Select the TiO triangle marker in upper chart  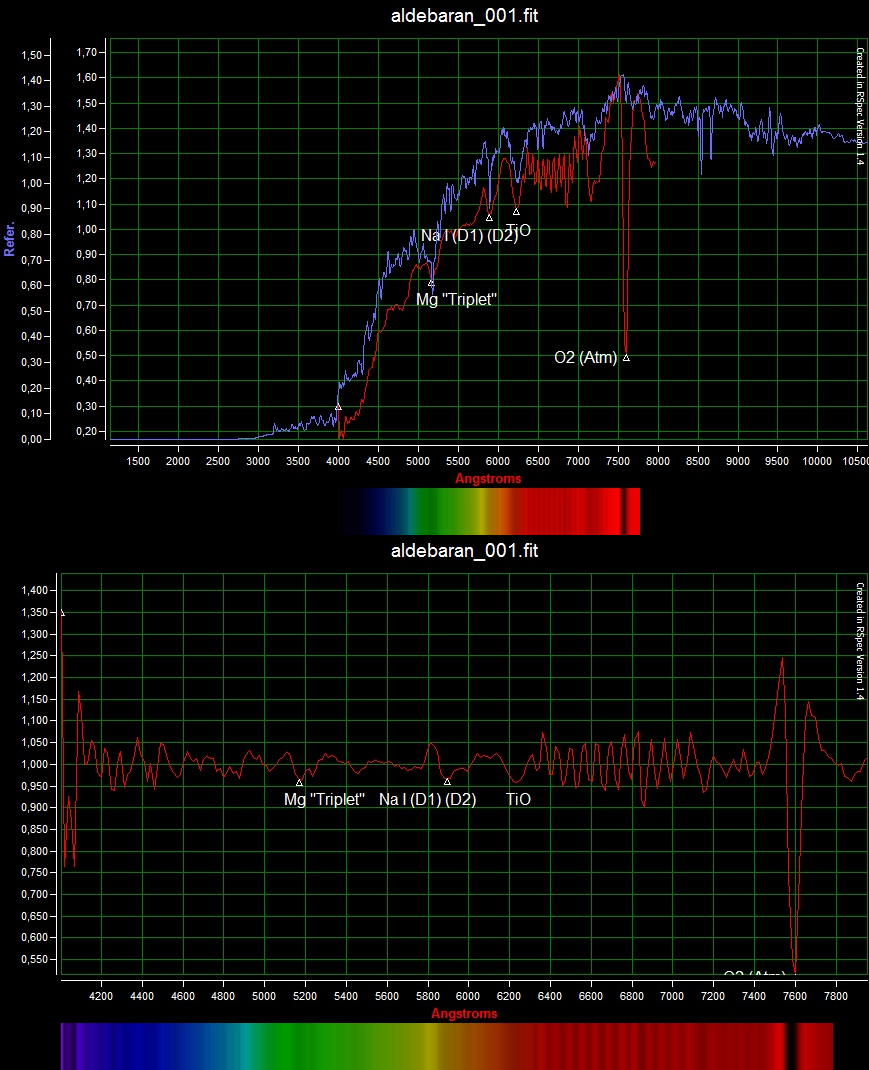coord(516,212)
